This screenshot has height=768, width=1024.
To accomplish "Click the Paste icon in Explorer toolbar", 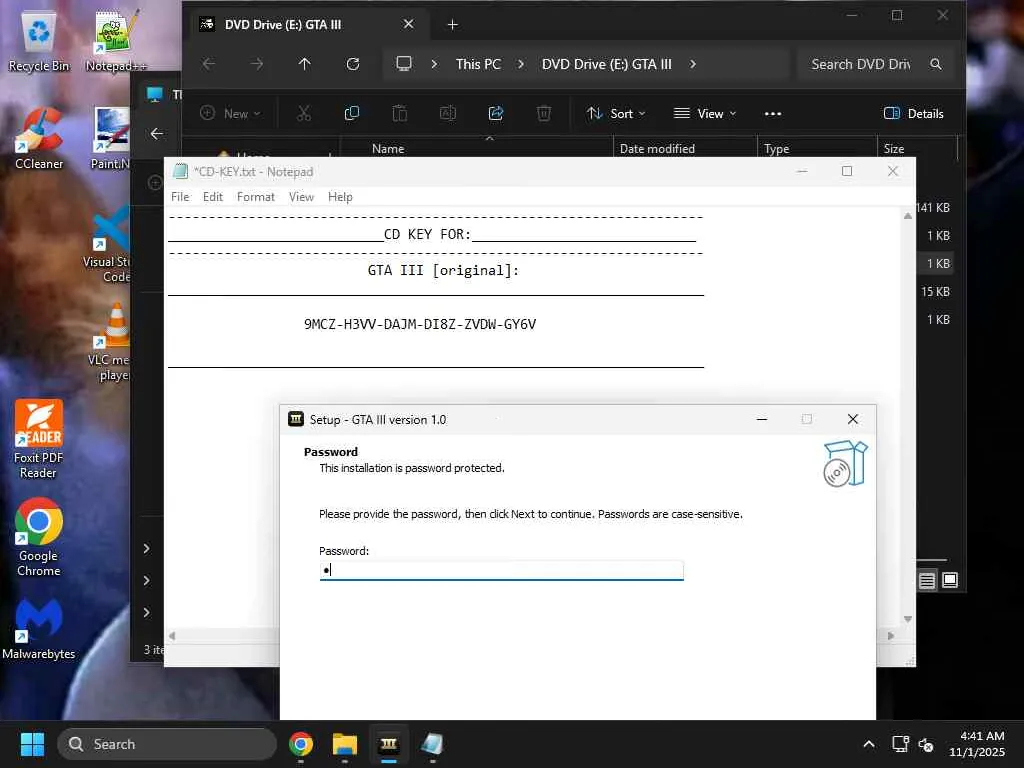I will (x=400, y=114).
